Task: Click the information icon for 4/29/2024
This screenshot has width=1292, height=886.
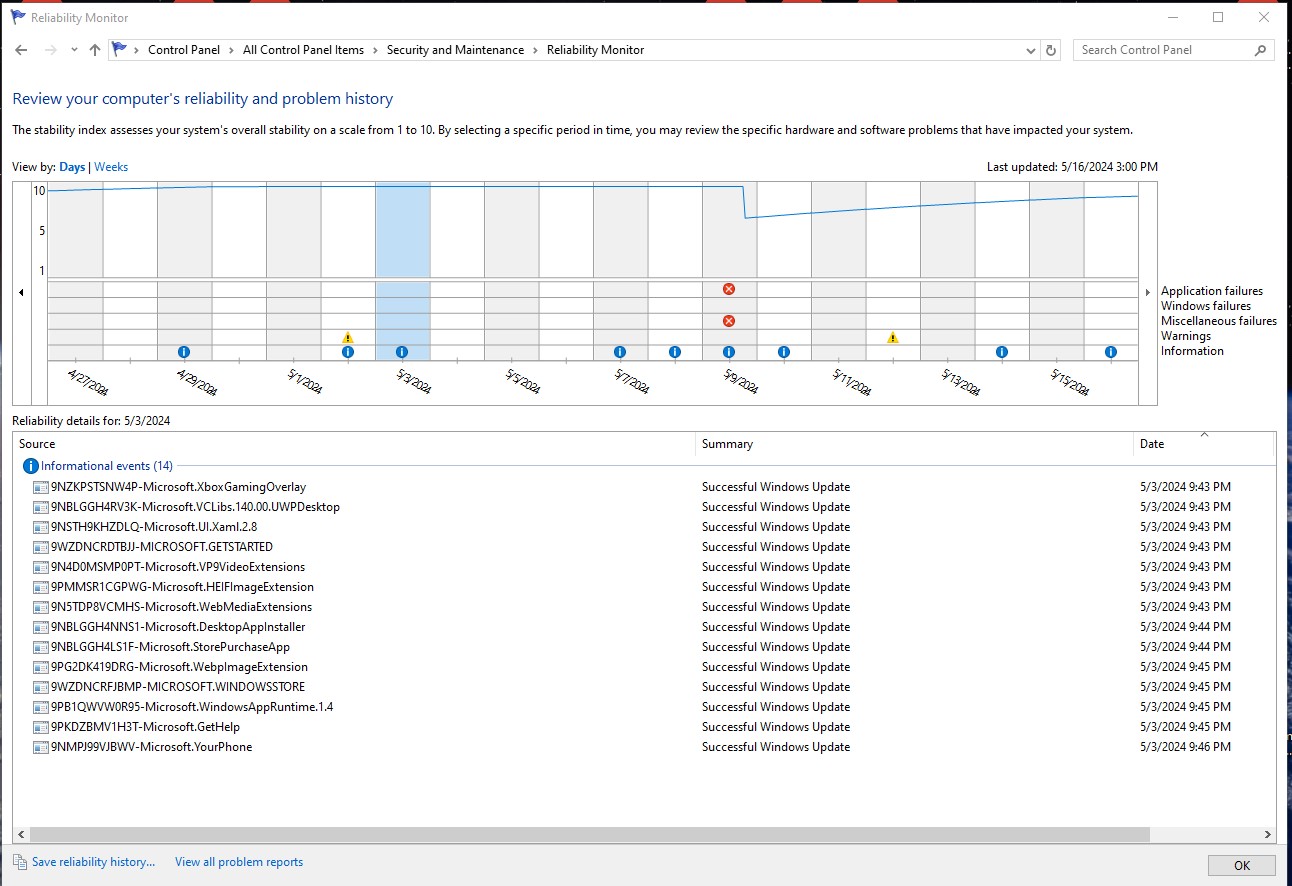Action: click(184, 352)
